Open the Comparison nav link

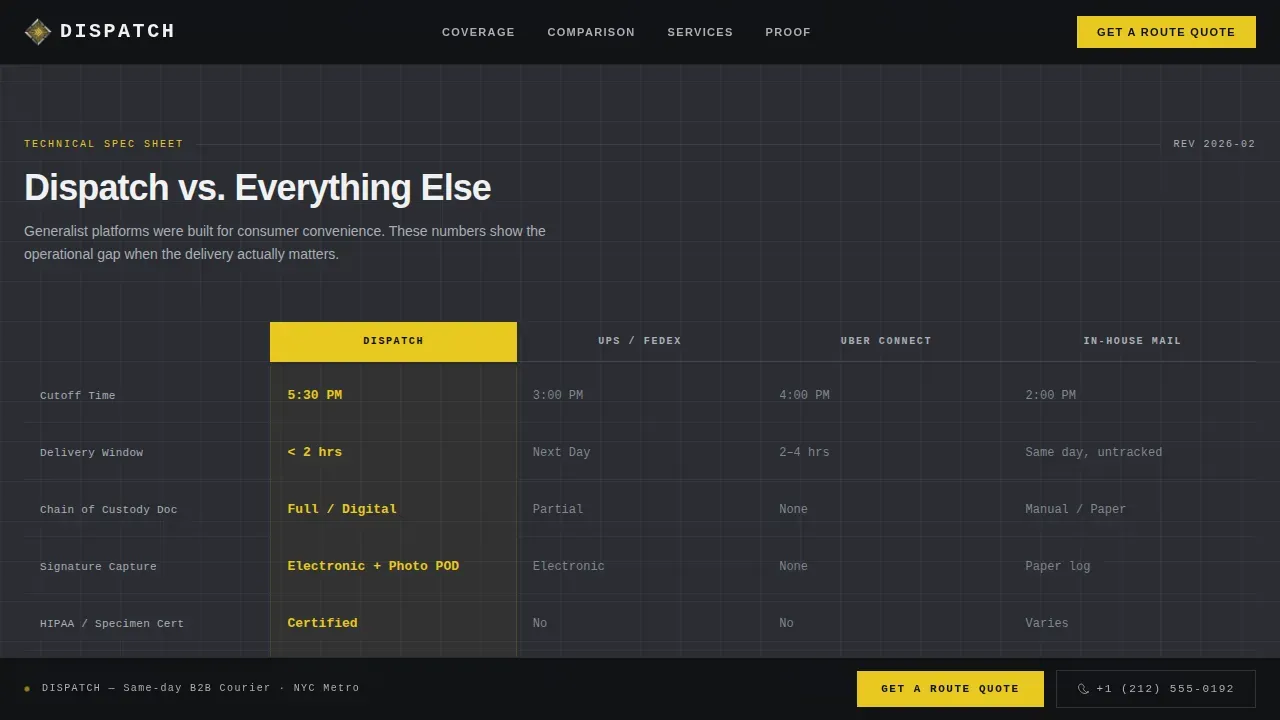click(591, 32)
